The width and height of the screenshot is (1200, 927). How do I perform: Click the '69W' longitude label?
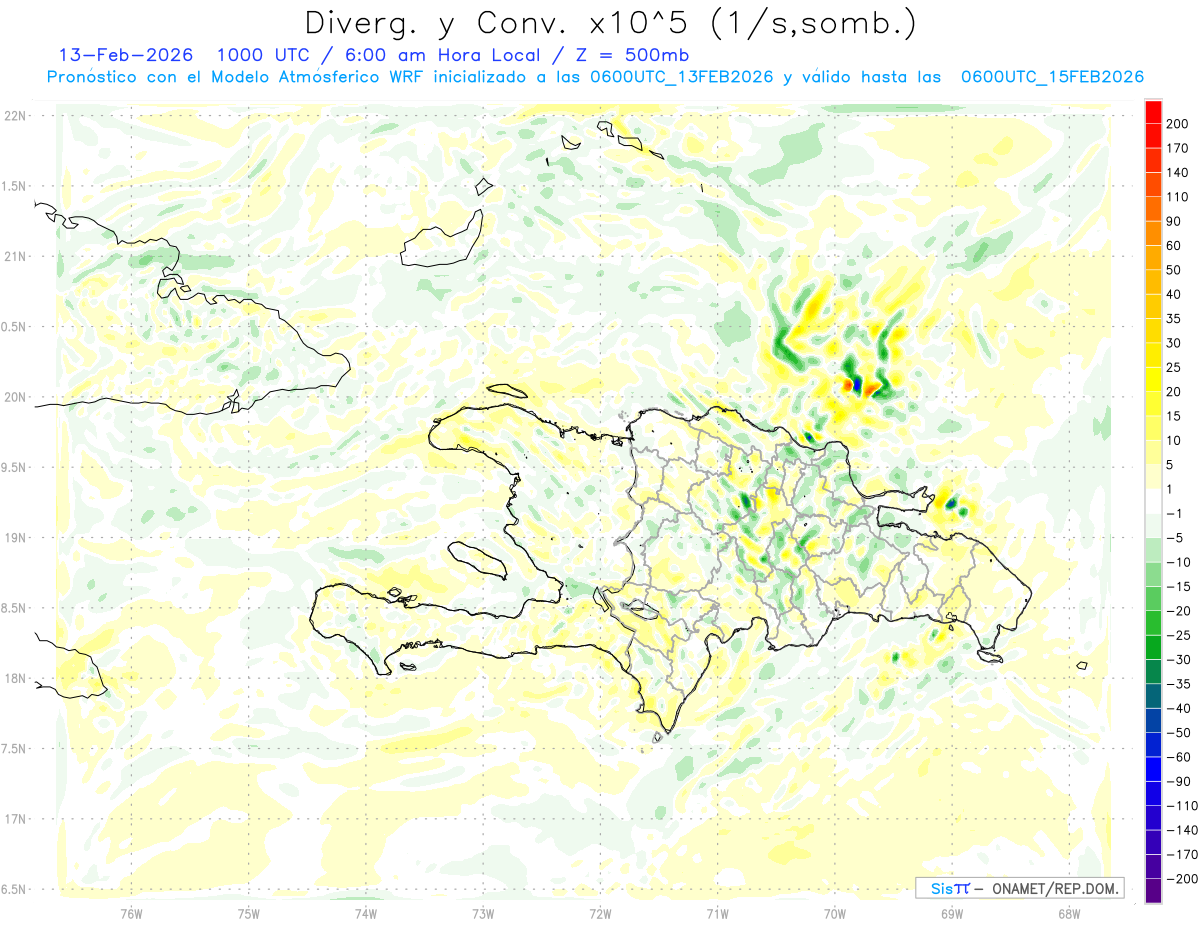point(952,913)
